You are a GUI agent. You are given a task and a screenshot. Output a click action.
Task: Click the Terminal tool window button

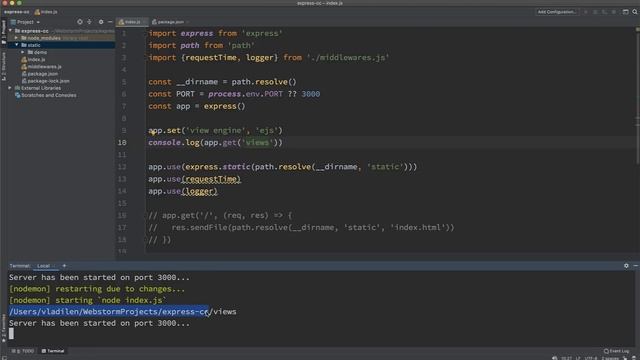pos(53,351)
